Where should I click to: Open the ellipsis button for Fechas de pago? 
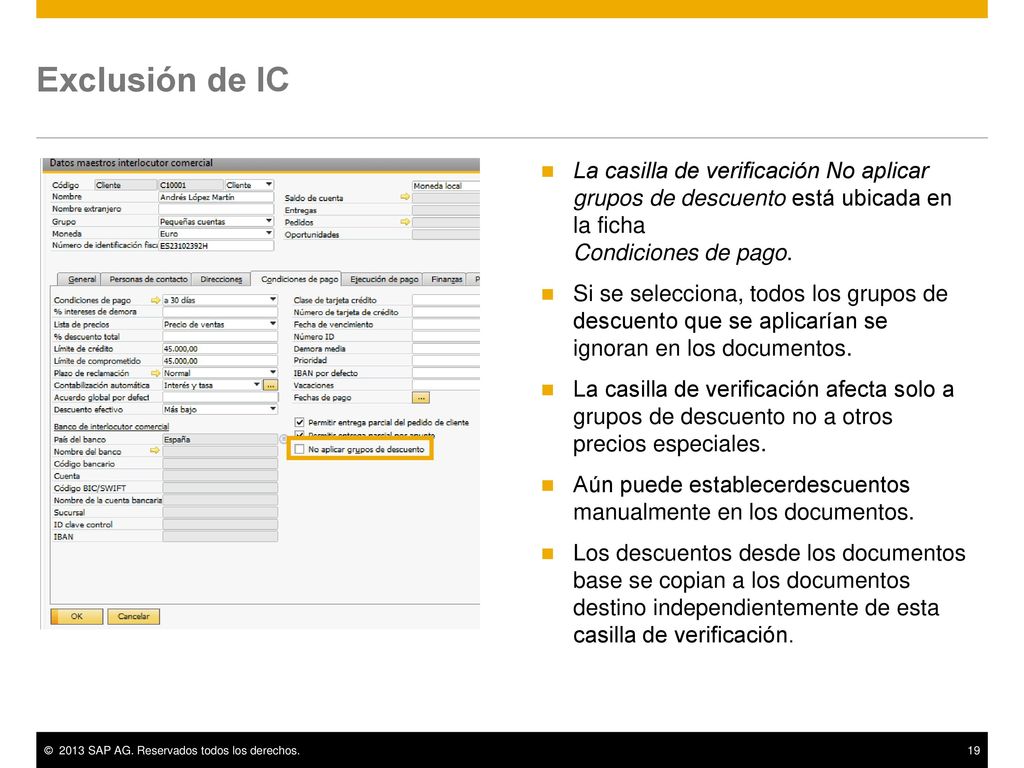[421, 398]
